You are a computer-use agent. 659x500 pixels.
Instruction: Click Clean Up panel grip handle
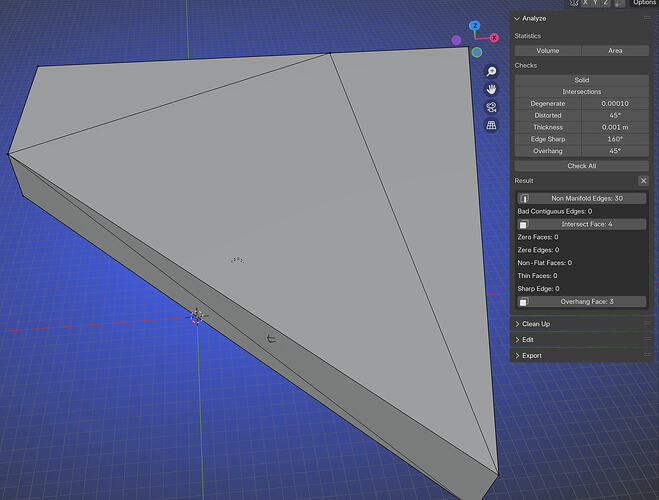[x=647, y=324]
